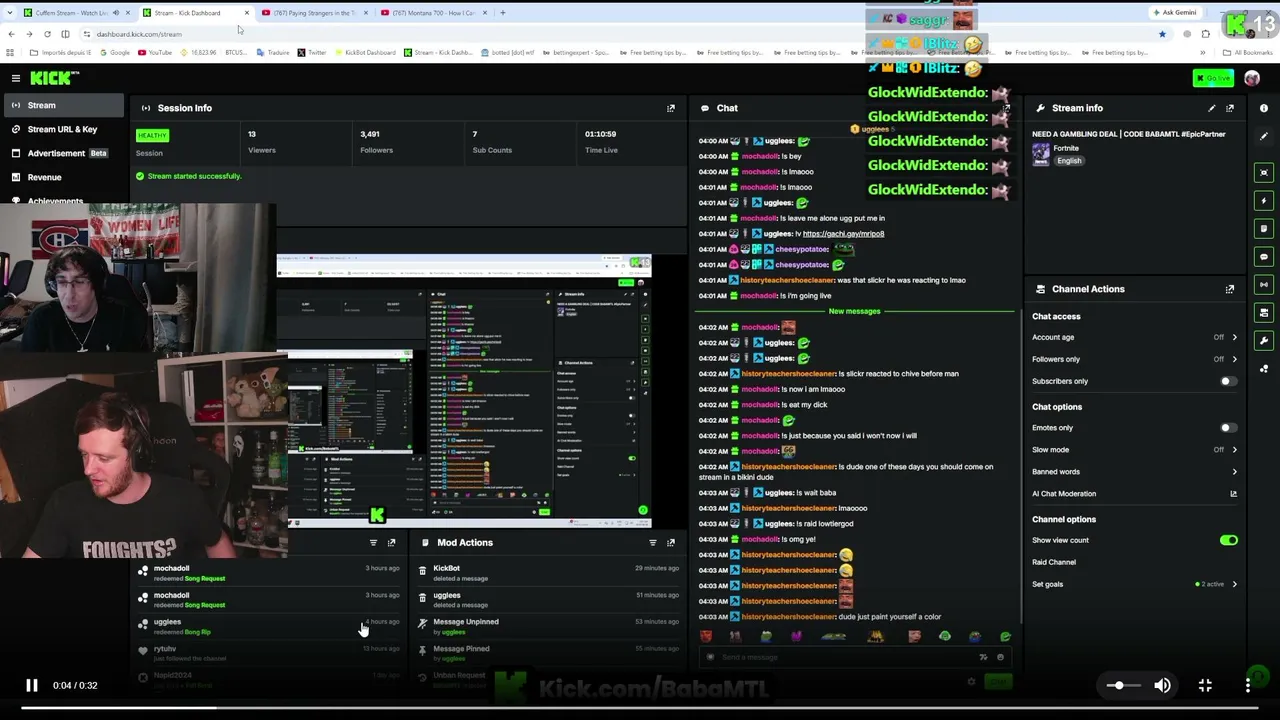The image size is (1280, 720).
Task: Pop out the activity feed panel
Action: click(x=391, y=543)
